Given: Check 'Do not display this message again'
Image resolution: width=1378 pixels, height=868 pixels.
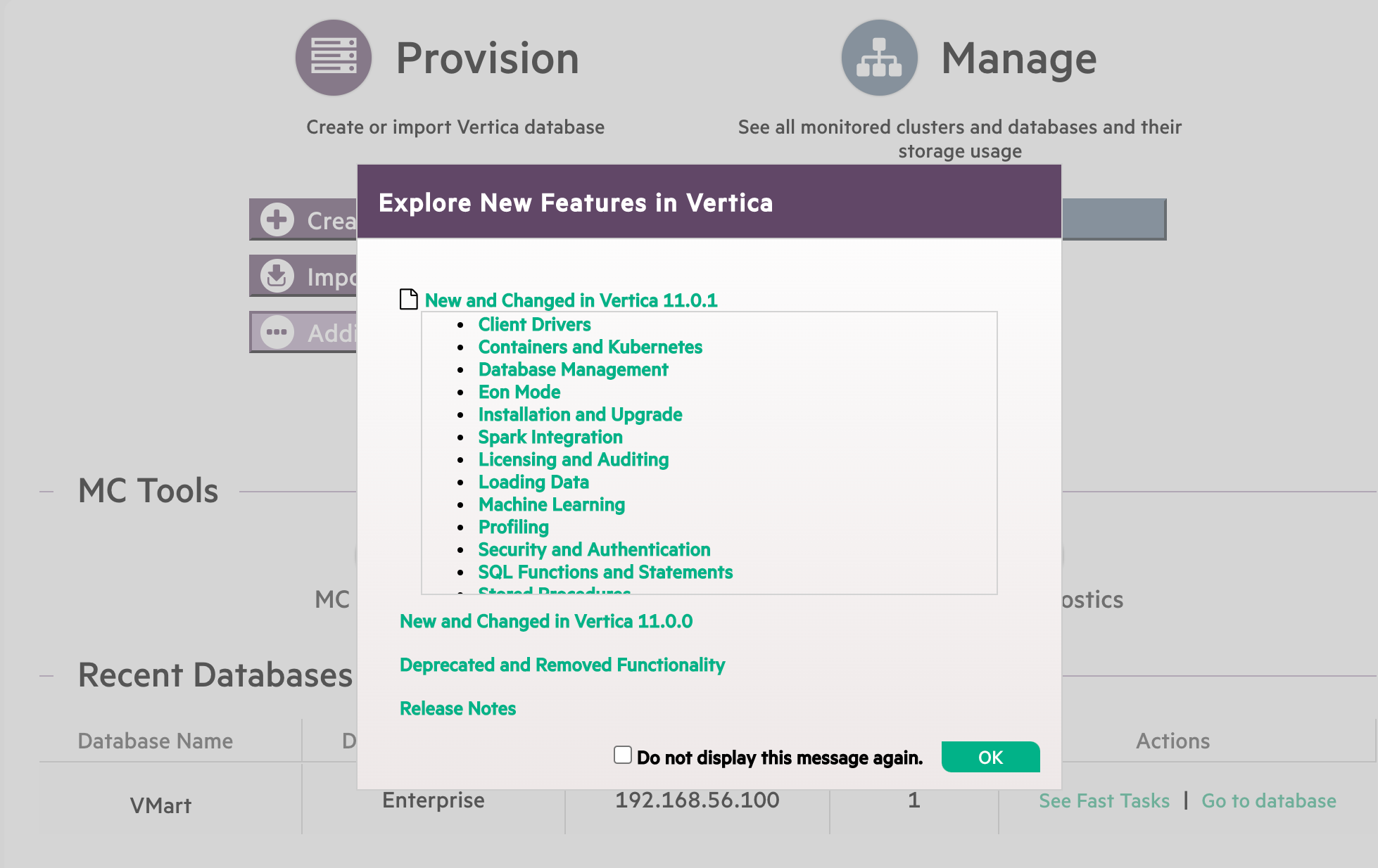Looking at the screenshot, I should tap(622, 755).
